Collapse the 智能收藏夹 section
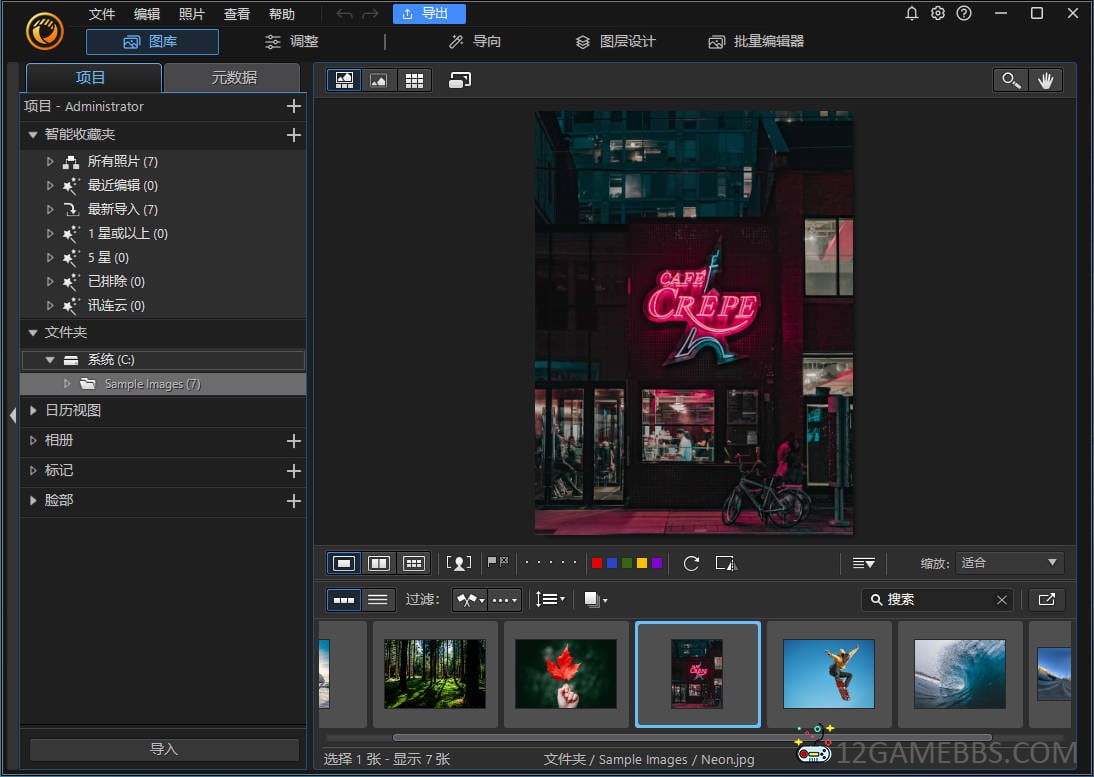 (x=33, y=135)
